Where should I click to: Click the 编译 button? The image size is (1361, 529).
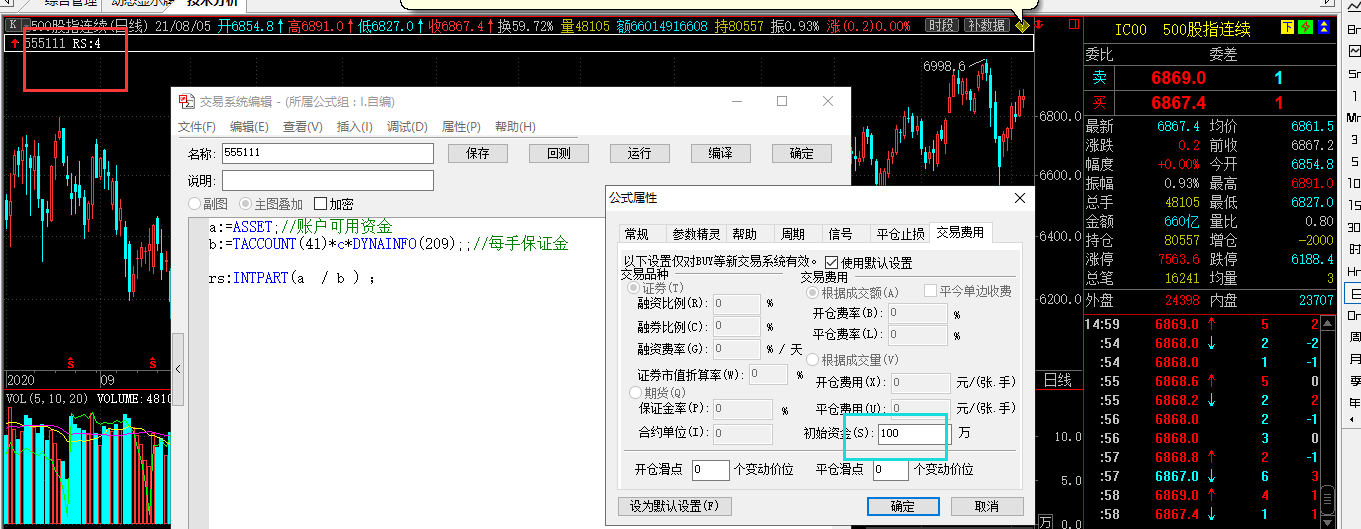pyautogui.click(x=720, y=153)
